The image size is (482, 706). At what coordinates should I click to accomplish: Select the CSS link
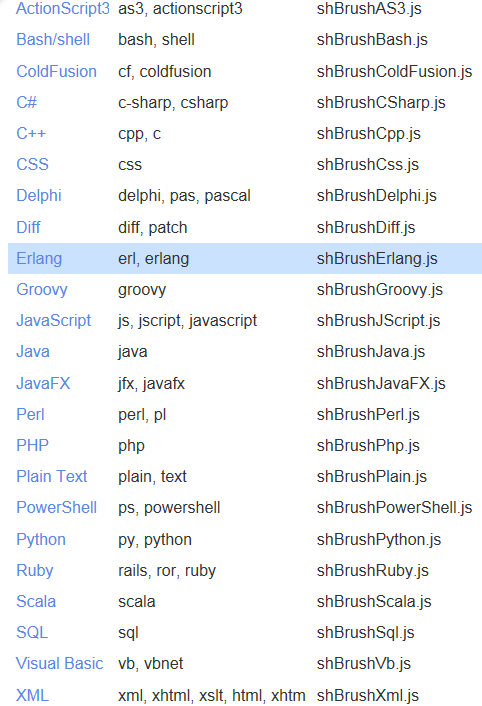pyautogui.click(x=32, y=164)
